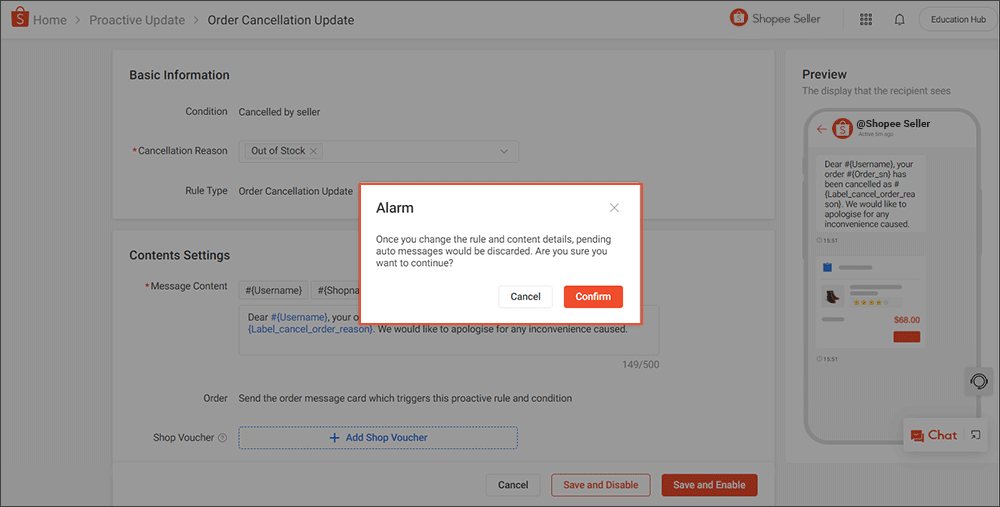The width and height of the screenshot is (1000, 507).
Task: Click the back arrow in phone preview
Action: (821, 129)
